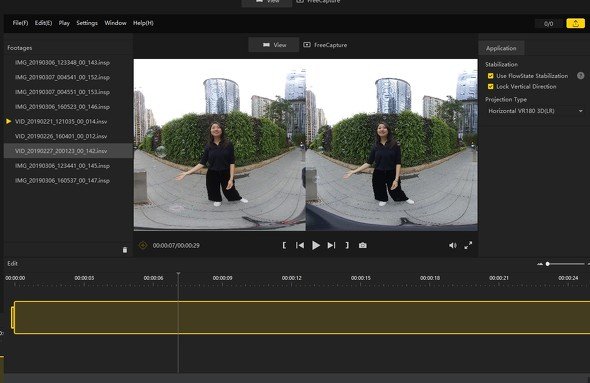Adjust the timeline zoom slider
This screenshot has width=590, height=383.
coord(548,264)
